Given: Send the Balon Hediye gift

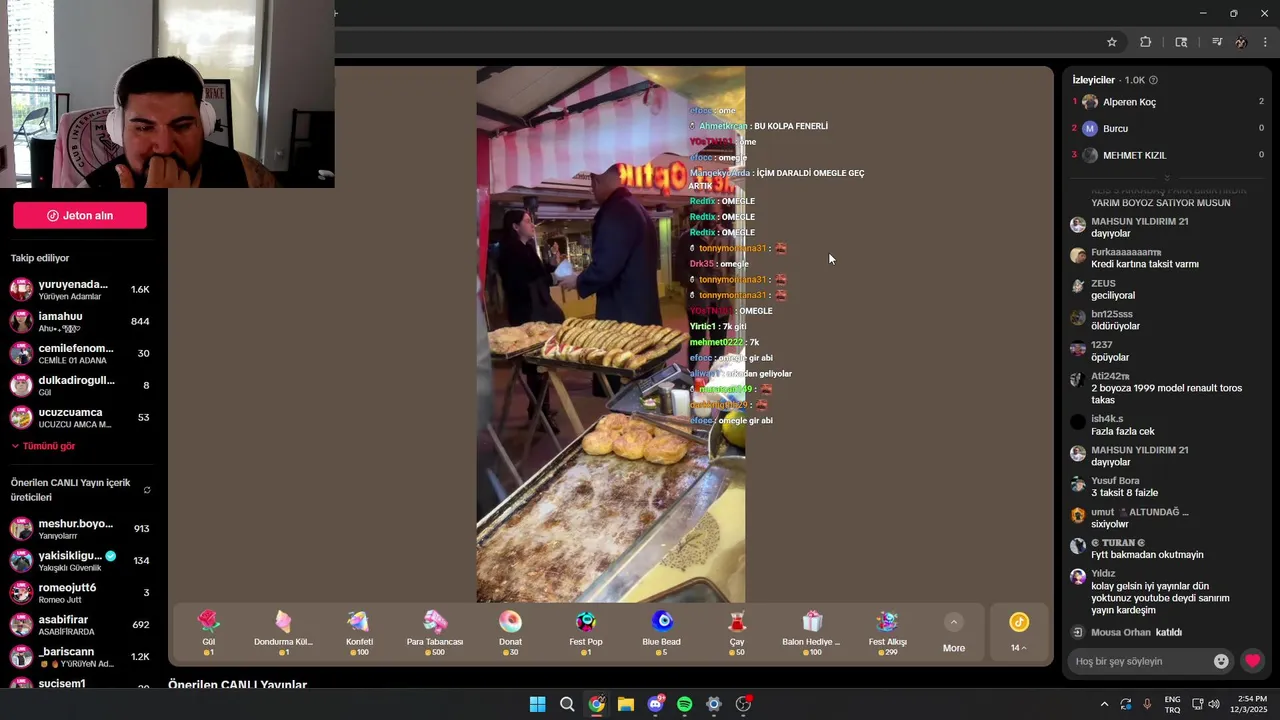Looking at the screenshot, I should [811, 633].
